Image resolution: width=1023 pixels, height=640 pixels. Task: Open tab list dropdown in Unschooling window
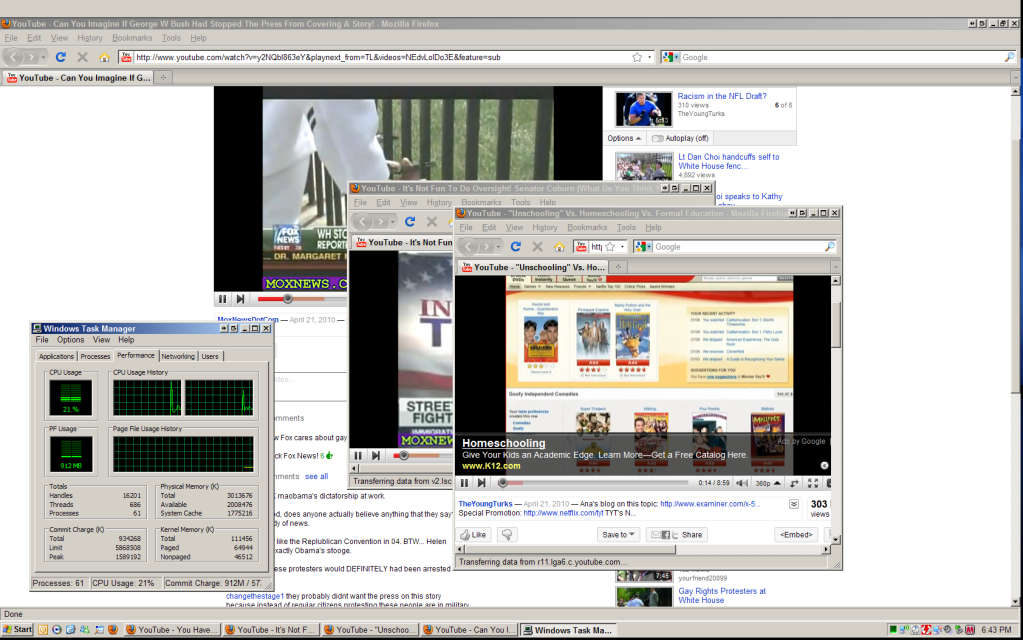coord(834,267)
